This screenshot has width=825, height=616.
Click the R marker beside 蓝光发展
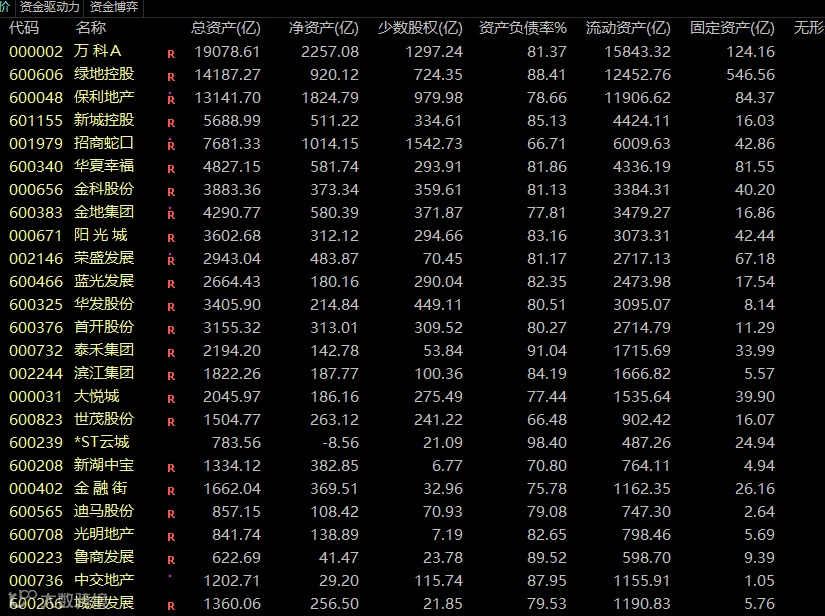[x=171, y=284]
